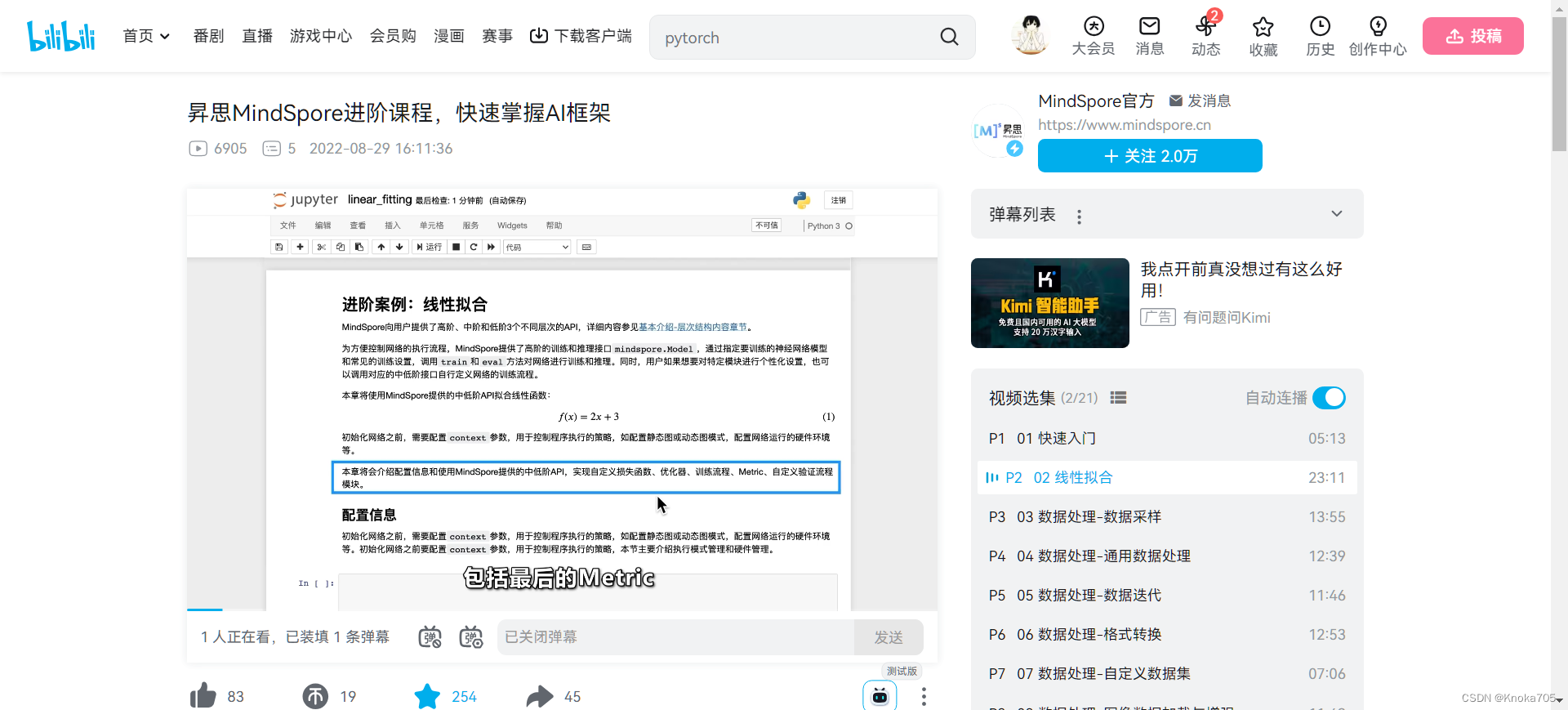1568x710 pixels.
Task: Give coins with 投币 icon 19
Action: click(x=329, y=696)
